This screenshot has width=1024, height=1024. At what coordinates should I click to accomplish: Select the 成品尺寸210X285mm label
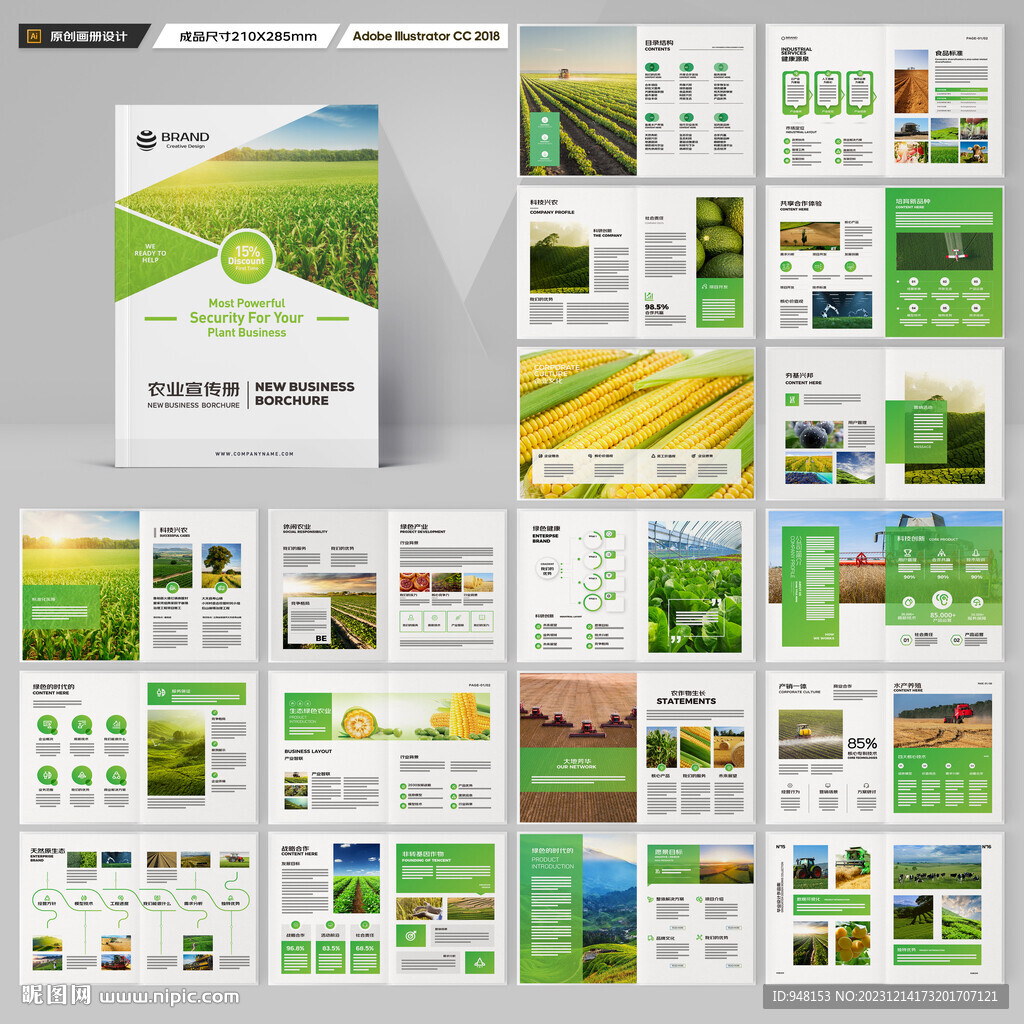click(x=248, y=36)
